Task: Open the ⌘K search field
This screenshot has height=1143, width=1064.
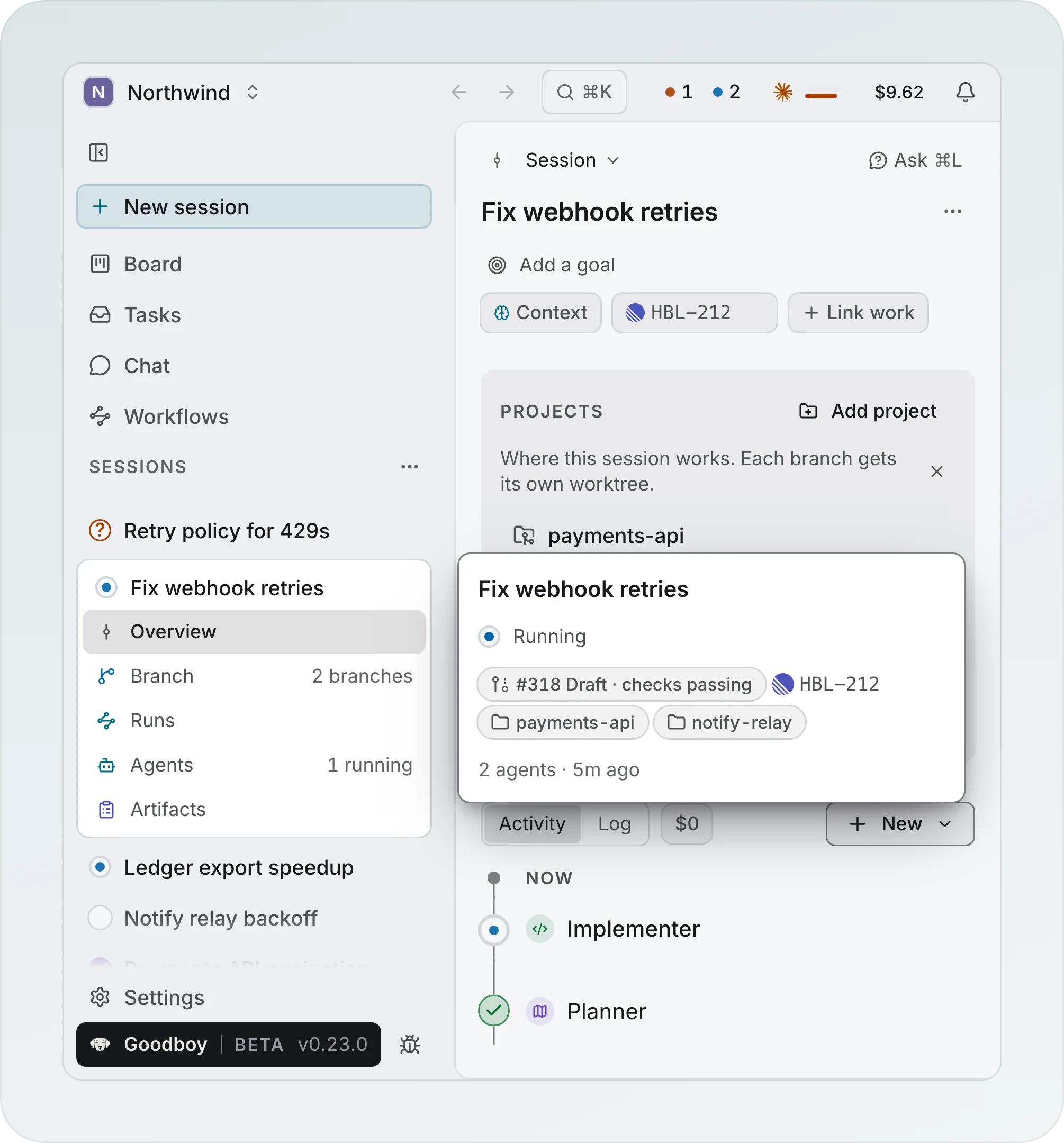Action: pyautogui.click(x=584, y=92)
